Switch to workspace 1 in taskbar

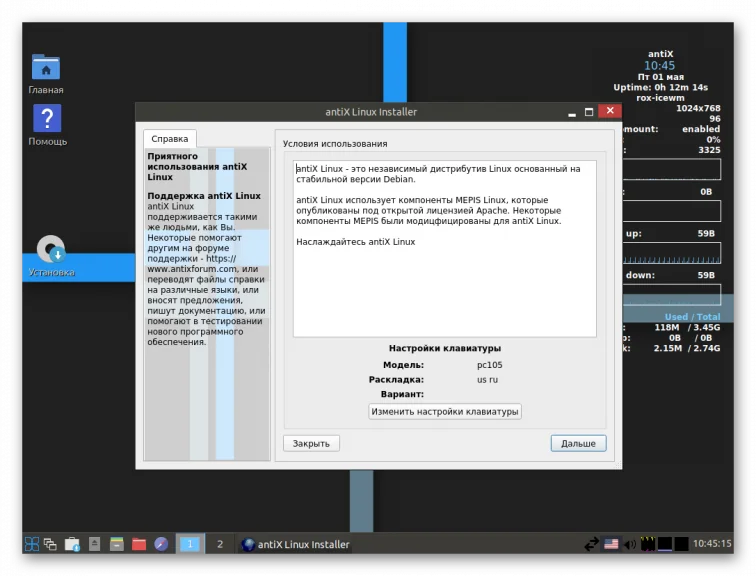[190, 544]
